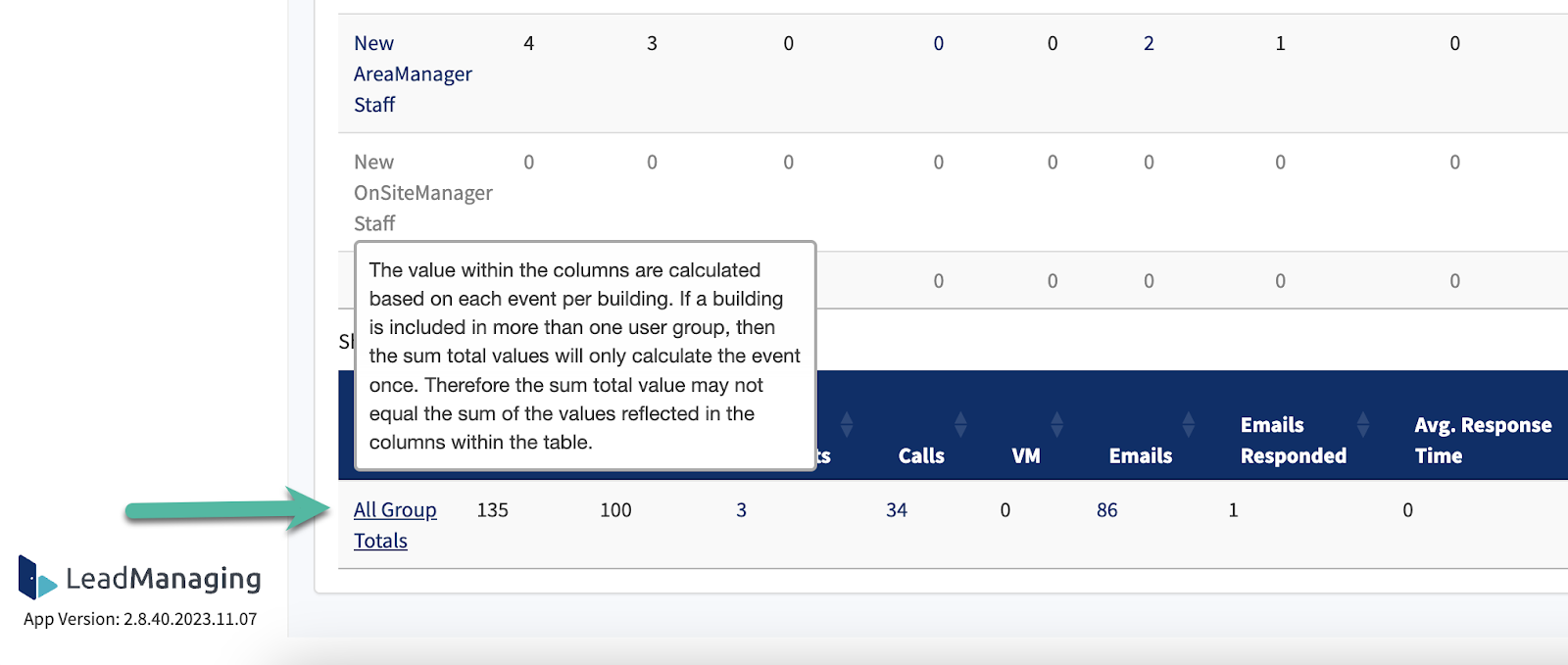Image resolution: width=1568 pixels, height=665 pixels.
Task: Open New AreaManager Staff group link
Action: (413, 73)
